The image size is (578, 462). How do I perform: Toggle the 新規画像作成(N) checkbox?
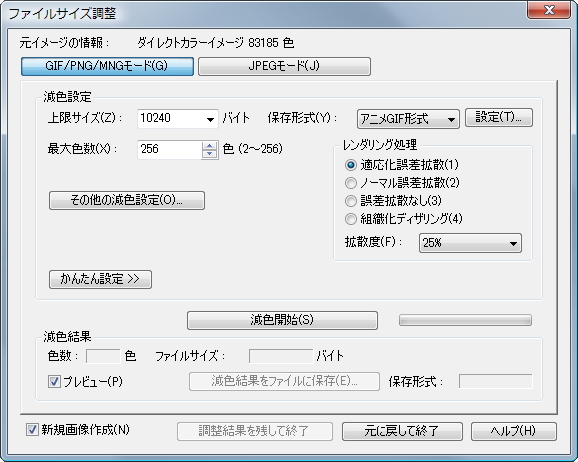[32, 430]
